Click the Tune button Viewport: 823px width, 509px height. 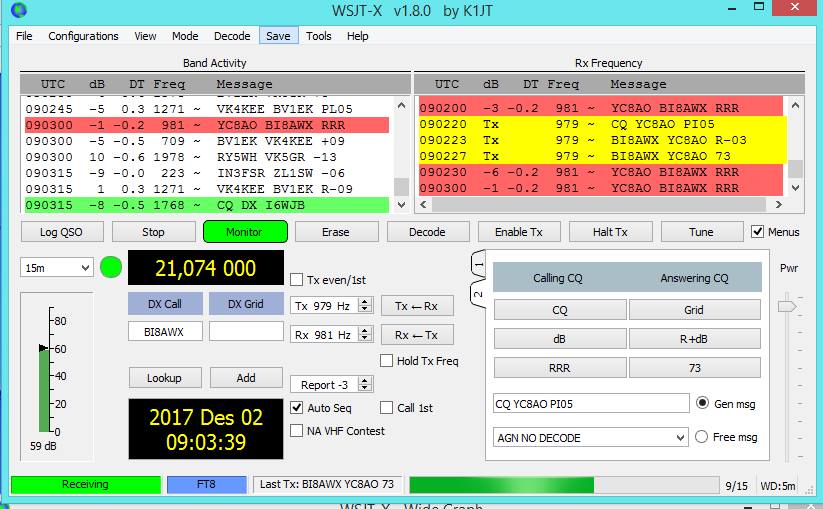click(x=702, y=231)
